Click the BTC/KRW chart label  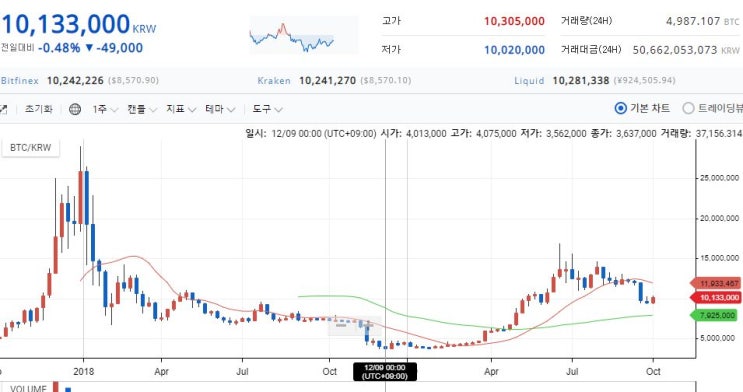tap(30, 147)
